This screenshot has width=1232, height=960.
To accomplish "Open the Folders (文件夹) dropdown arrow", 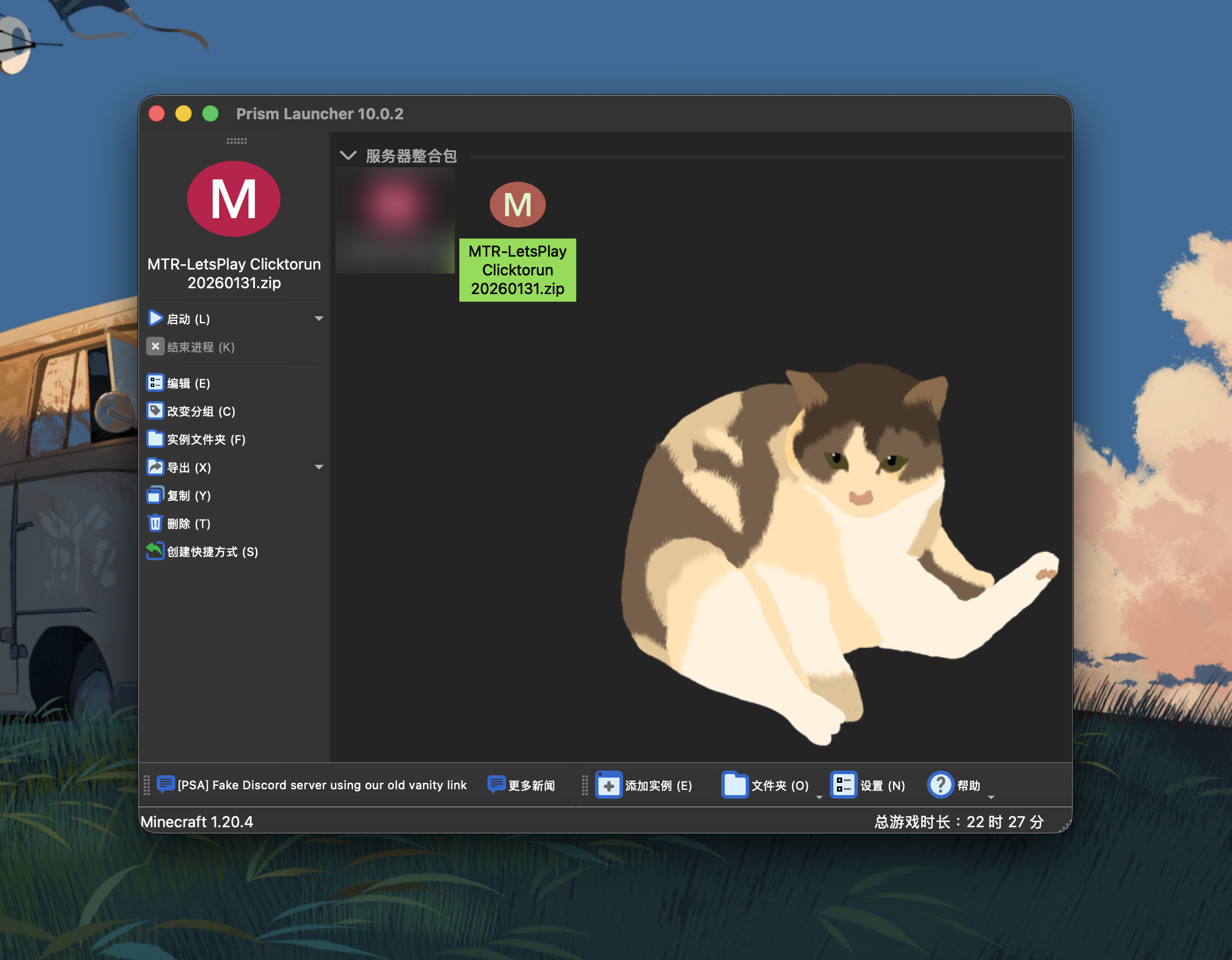I will pos(819,797).
